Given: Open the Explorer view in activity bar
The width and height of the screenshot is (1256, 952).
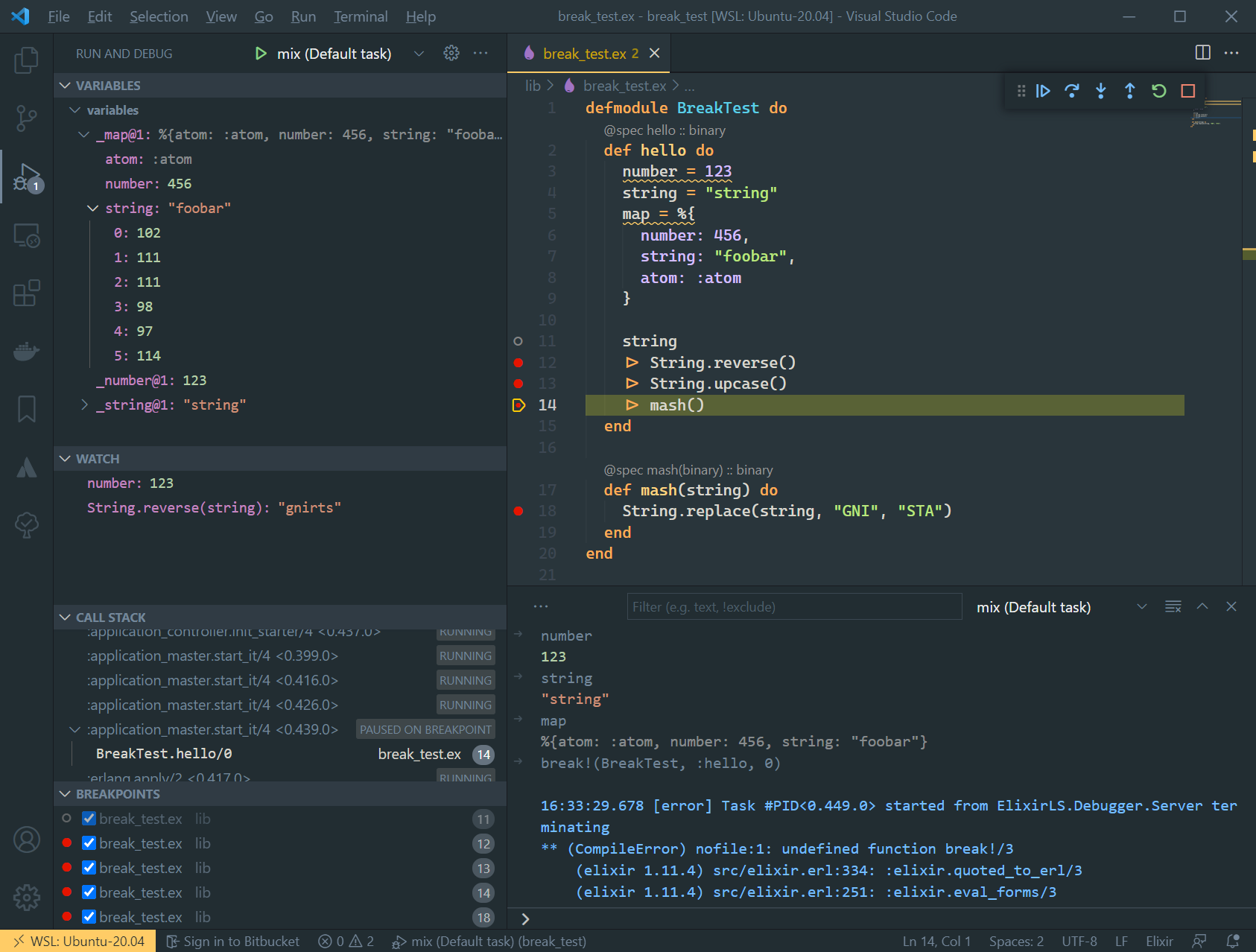Looking at the screenshot, I should (27, 60).
